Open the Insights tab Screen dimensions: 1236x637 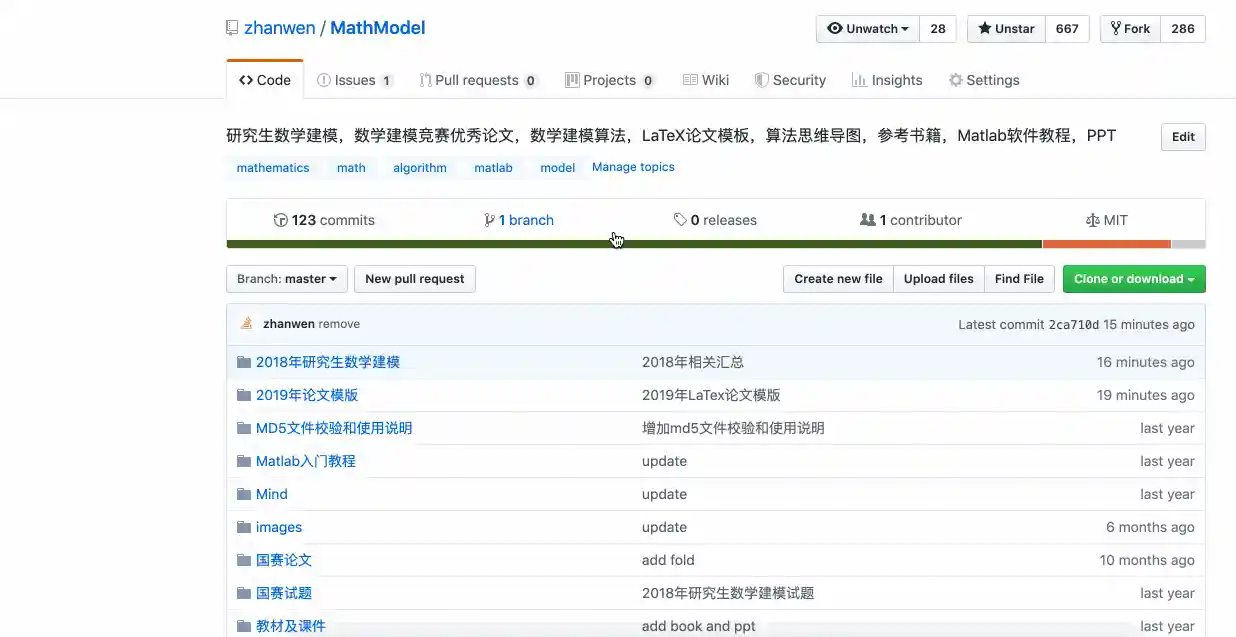click(886, 80)
